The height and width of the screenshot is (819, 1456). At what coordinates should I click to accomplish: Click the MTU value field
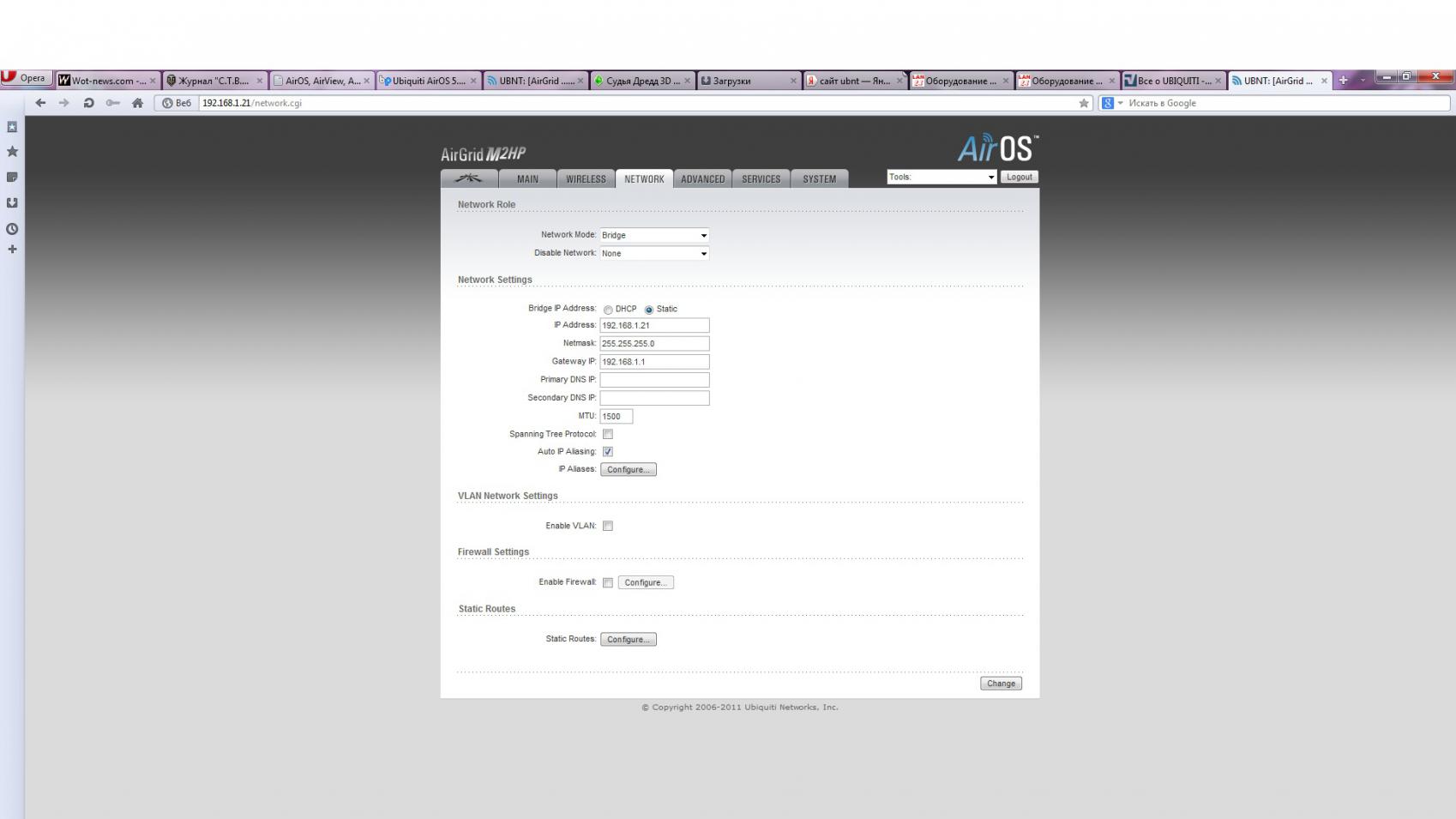click(616, 416)
